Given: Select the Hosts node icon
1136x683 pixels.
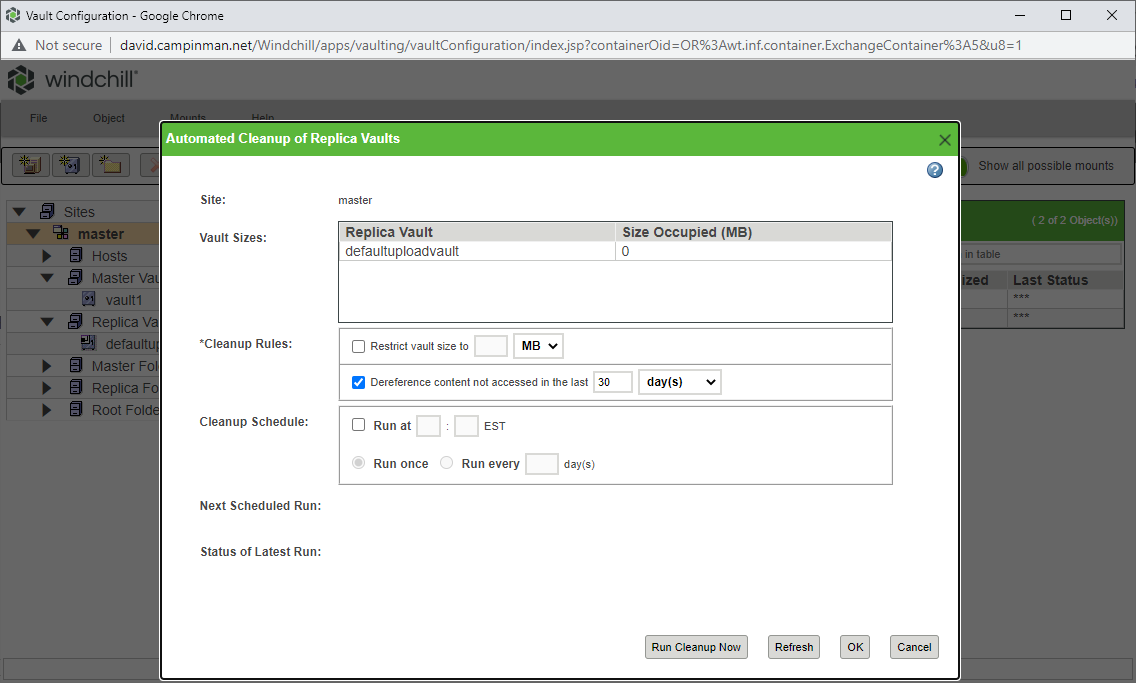Looking at the screenshot, I should pyautogui.click(x=75, y=255).
